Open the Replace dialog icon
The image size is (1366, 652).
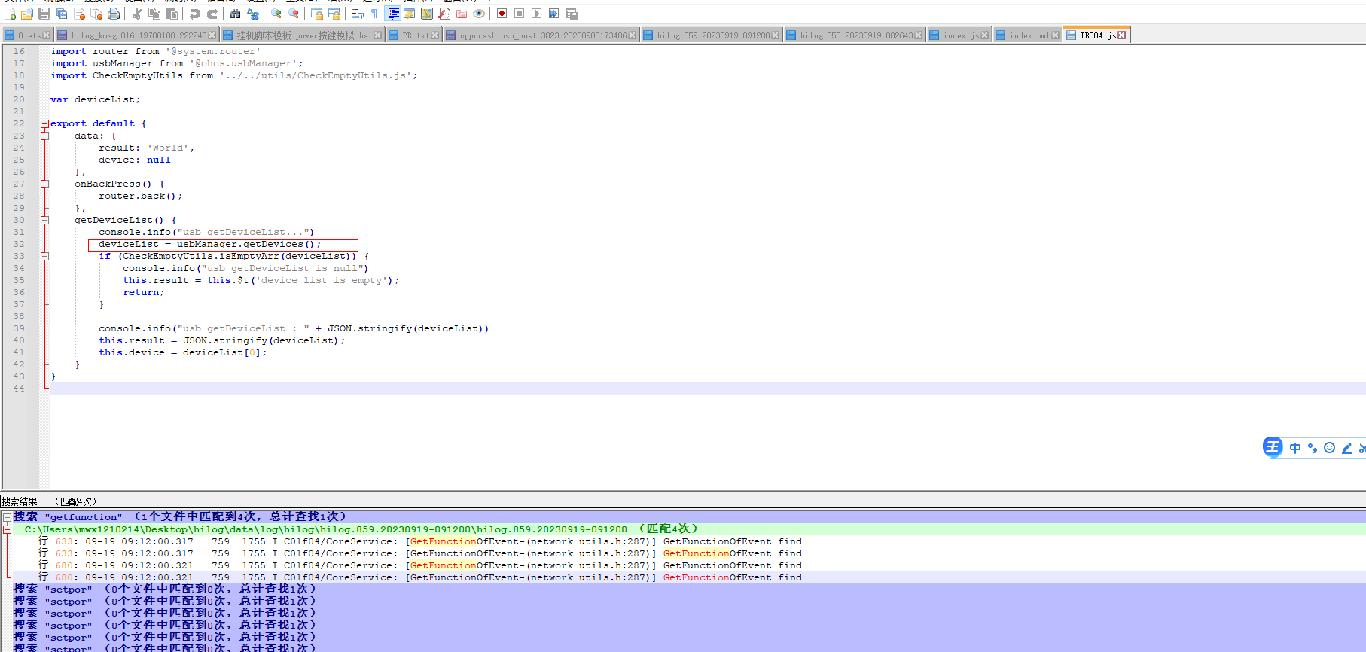(252, 14)
